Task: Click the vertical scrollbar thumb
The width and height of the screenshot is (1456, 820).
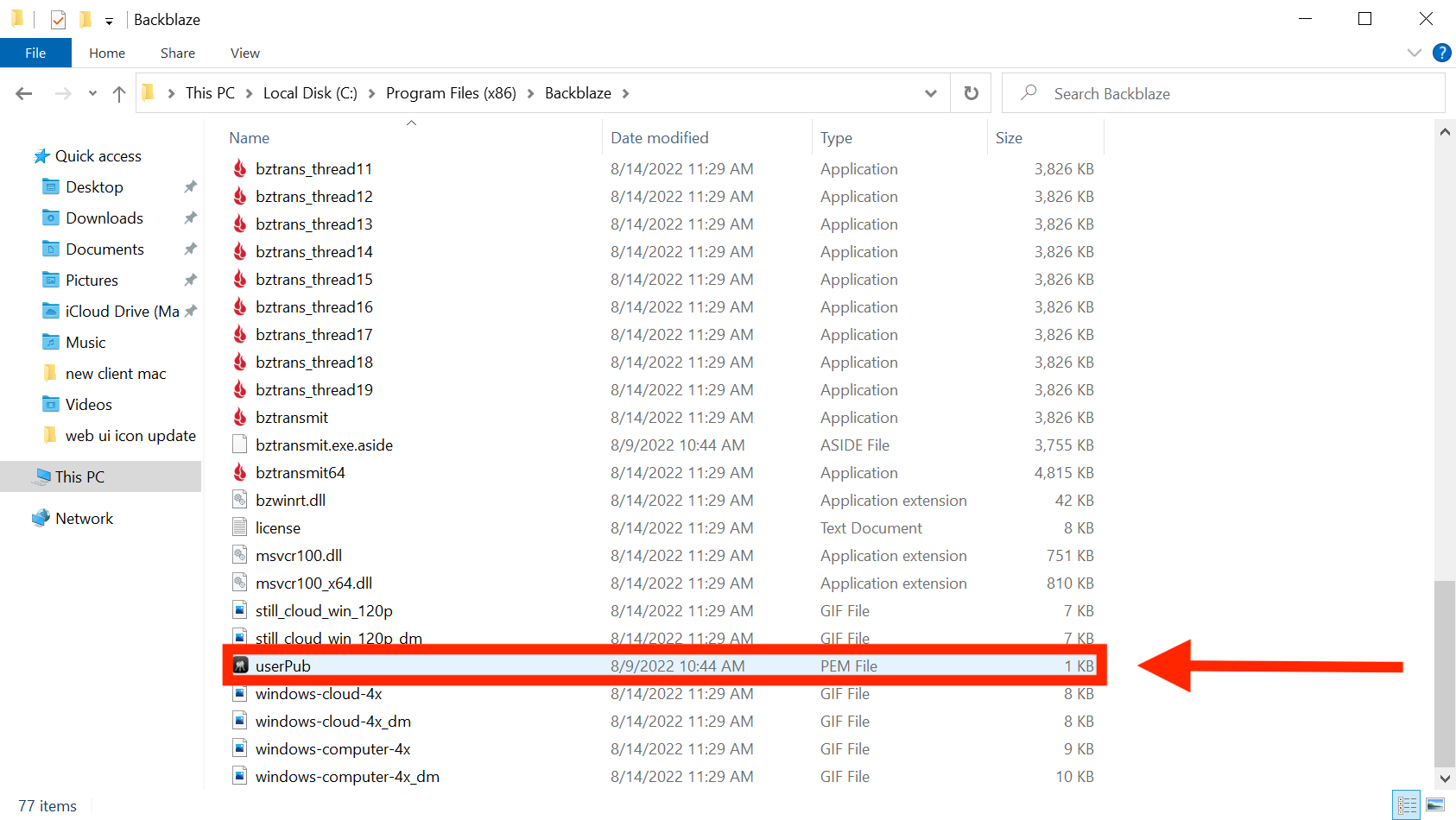Action: click(1445, 673)
